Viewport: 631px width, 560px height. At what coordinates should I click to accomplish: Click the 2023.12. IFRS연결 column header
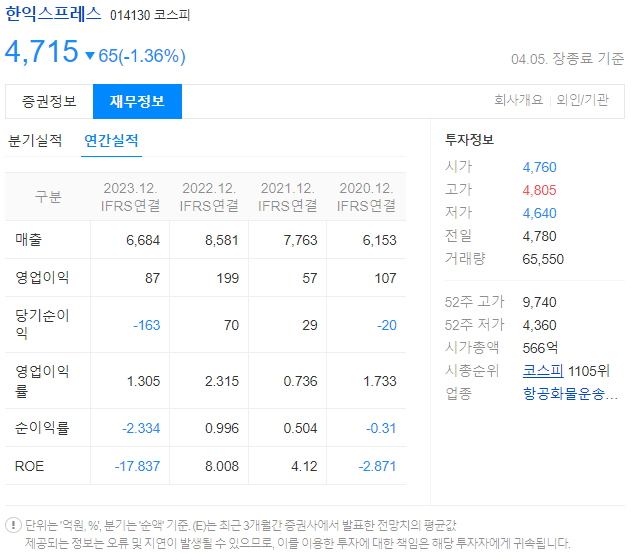click(x=130, y=197)
